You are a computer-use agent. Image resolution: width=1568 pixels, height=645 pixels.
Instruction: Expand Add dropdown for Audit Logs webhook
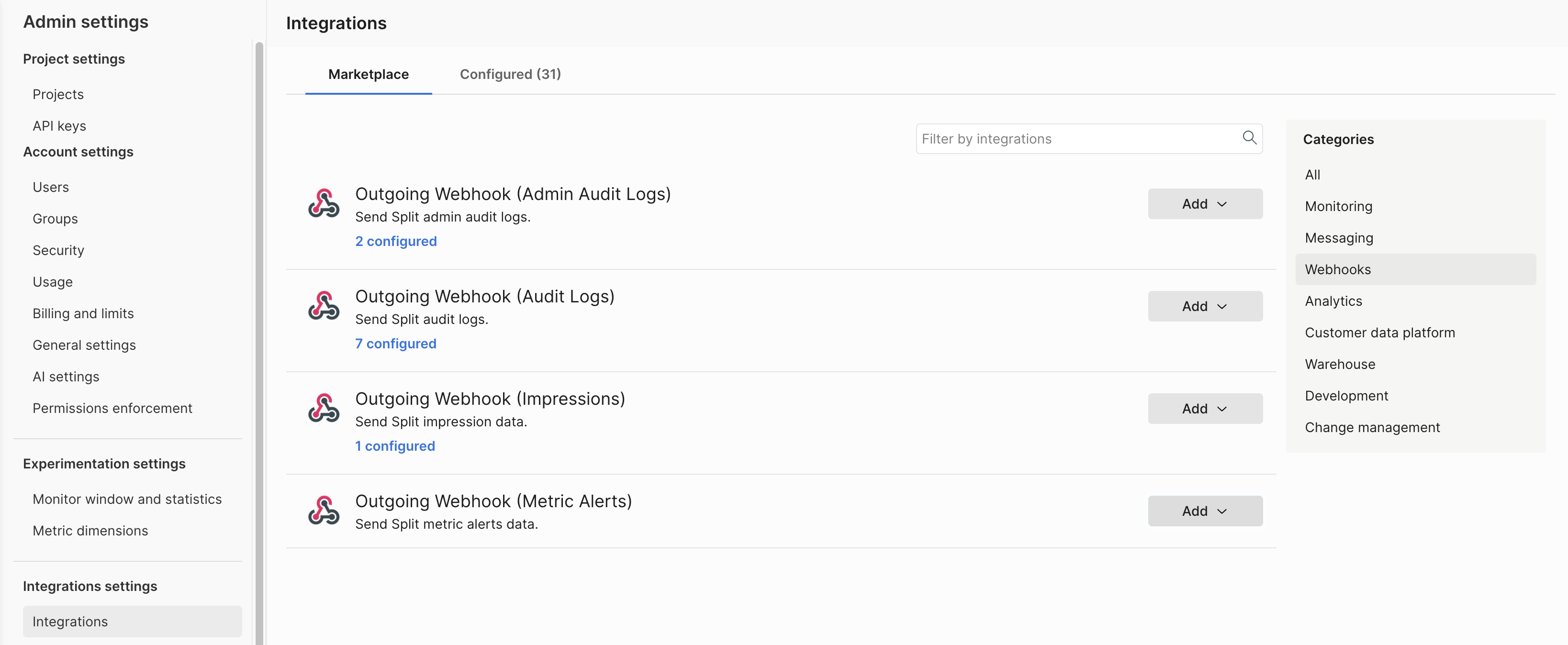1205,306
